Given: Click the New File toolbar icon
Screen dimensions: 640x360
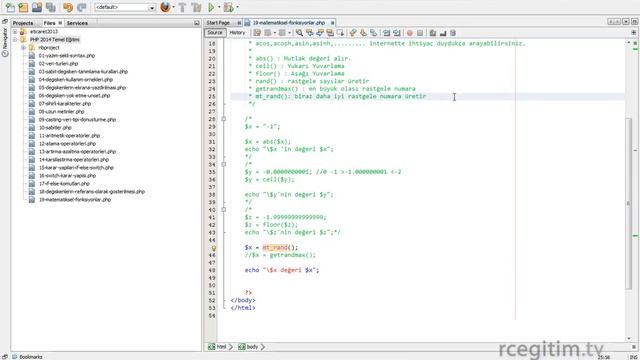Looking at the screenshot, I should (x=10, y=7).
